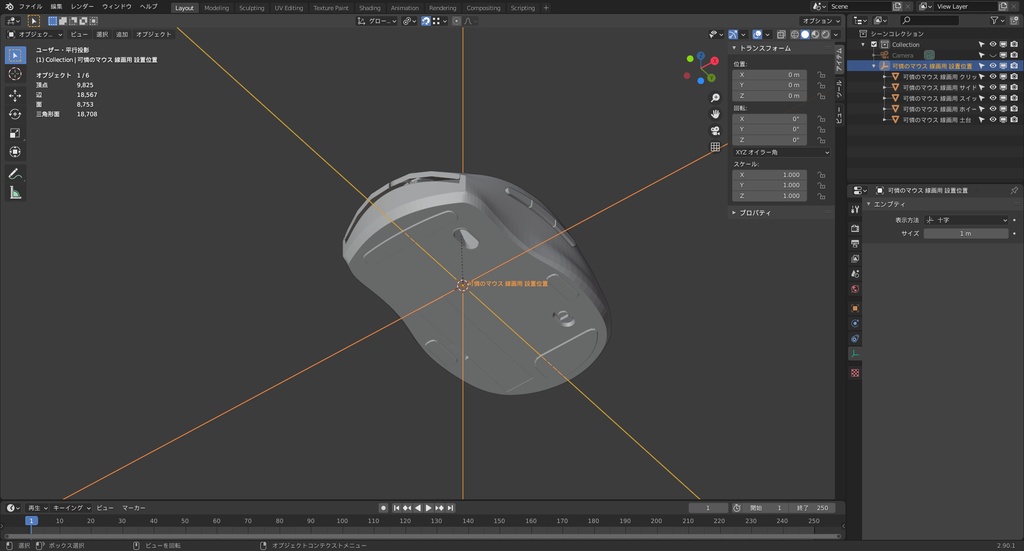This screenshot has height=551, width=1024.
Task: Open the pivot point dropdown
Action: pyautogui.click(x=409, y=21)
